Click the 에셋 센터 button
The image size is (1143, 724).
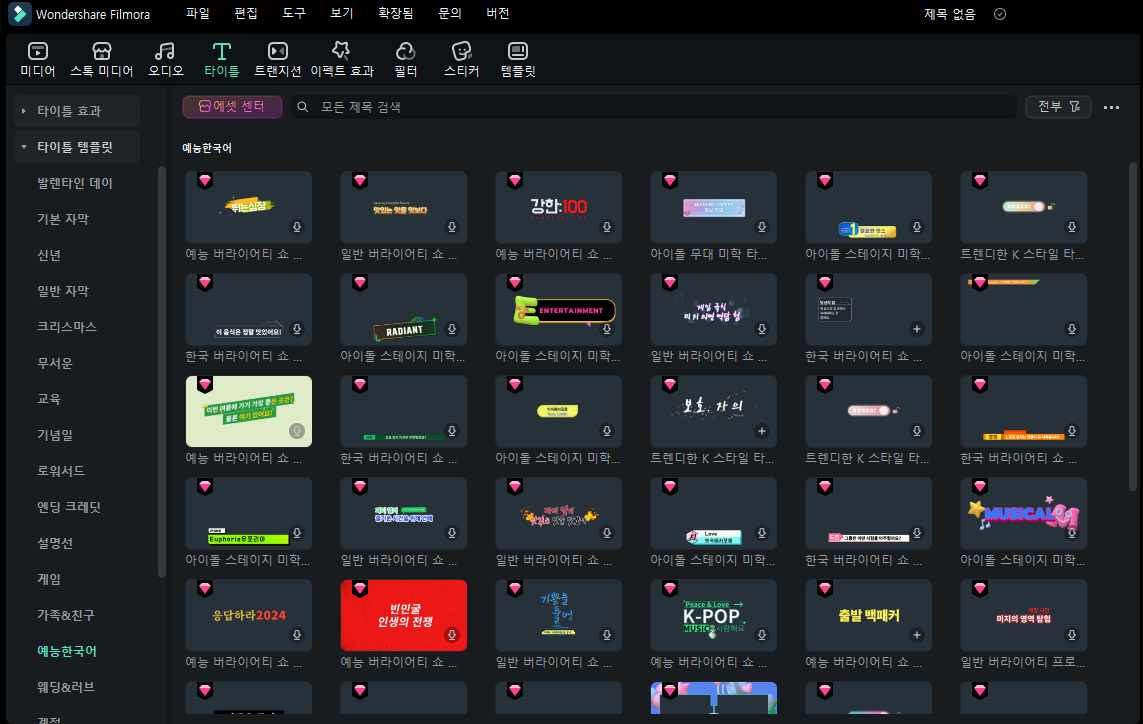pyautogui.click(x=232, y=107)
